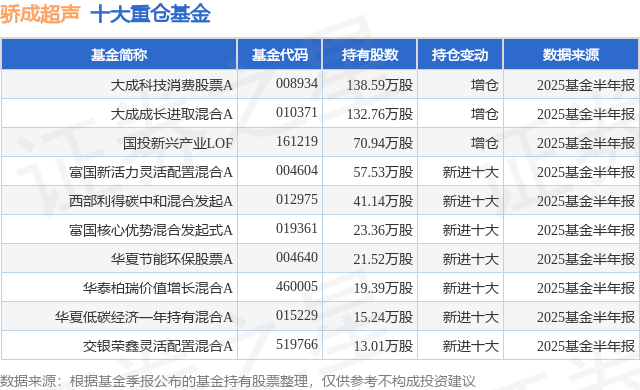Click the 持有股数 column header
This screenshot has height=390, width=640.
click(x=370, y=55)
